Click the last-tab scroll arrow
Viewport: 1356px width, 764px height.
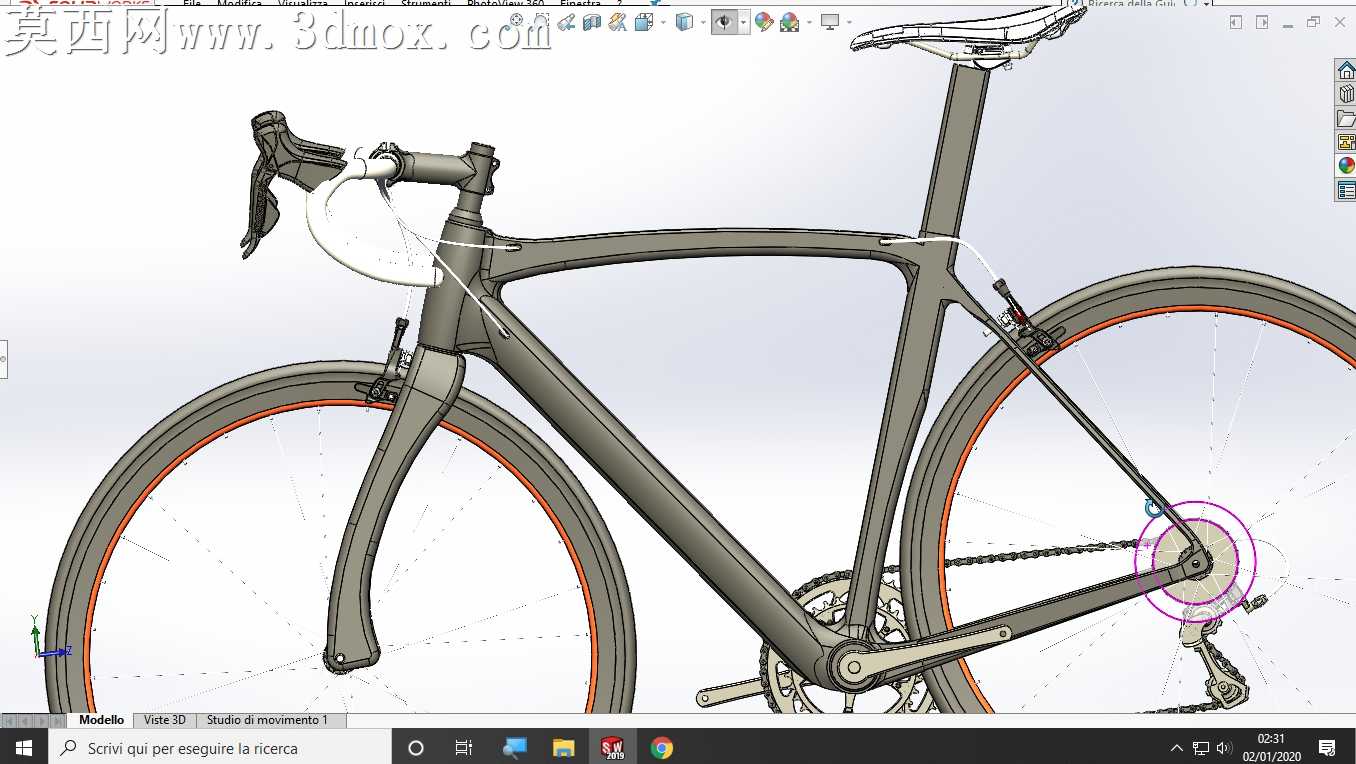click(x=58, y=721)
